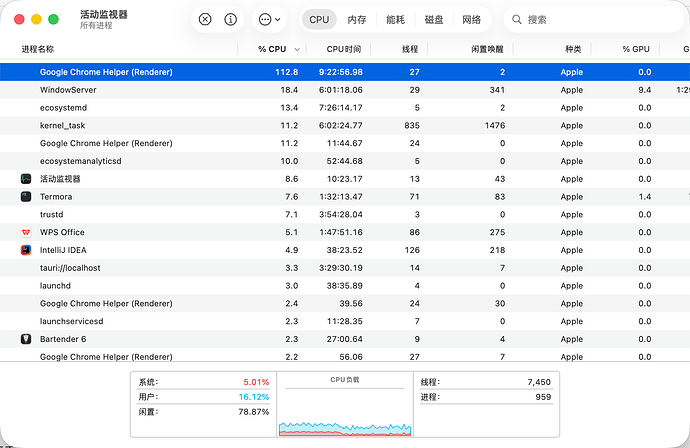
Task: Open the more actions ellipsis menu
Action: pyautogui.click(x=270, y=19)
